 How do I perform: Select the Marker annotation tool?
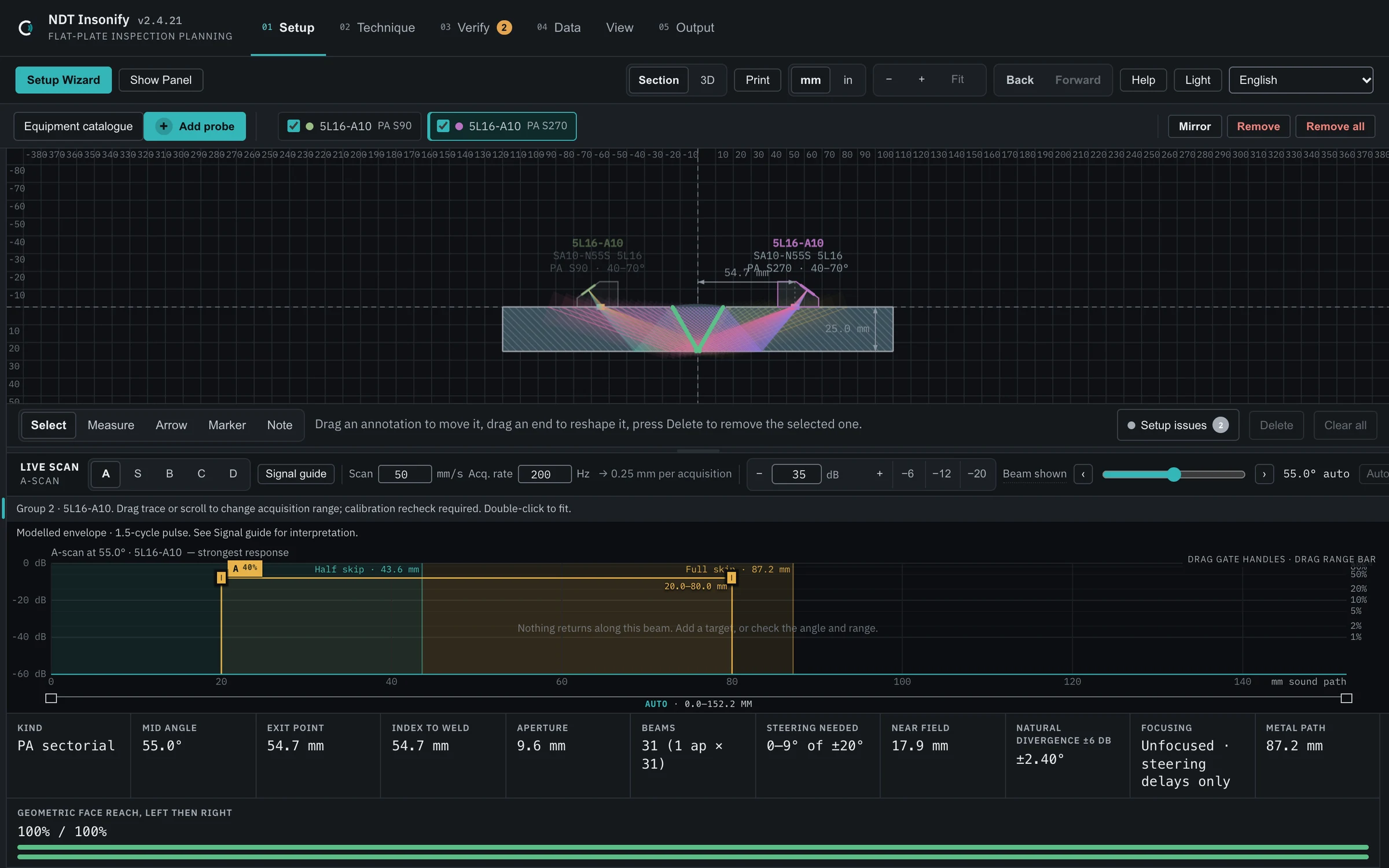tap(227, 425)
